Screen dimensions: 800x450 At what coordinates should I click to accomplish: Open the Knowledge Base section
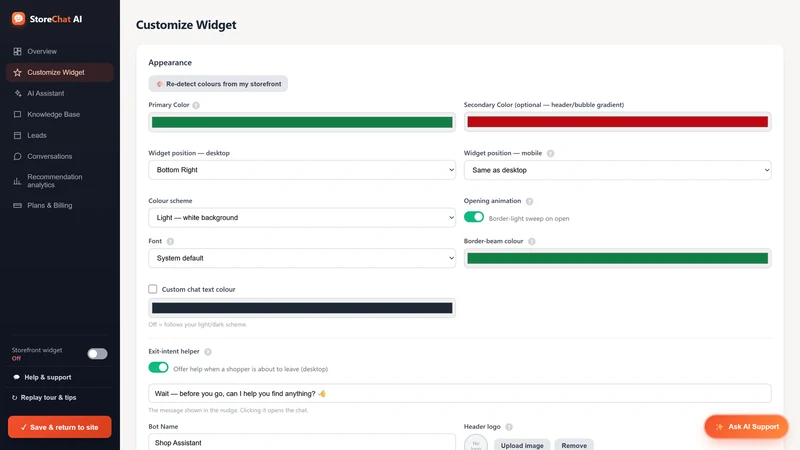coord(60,114)
